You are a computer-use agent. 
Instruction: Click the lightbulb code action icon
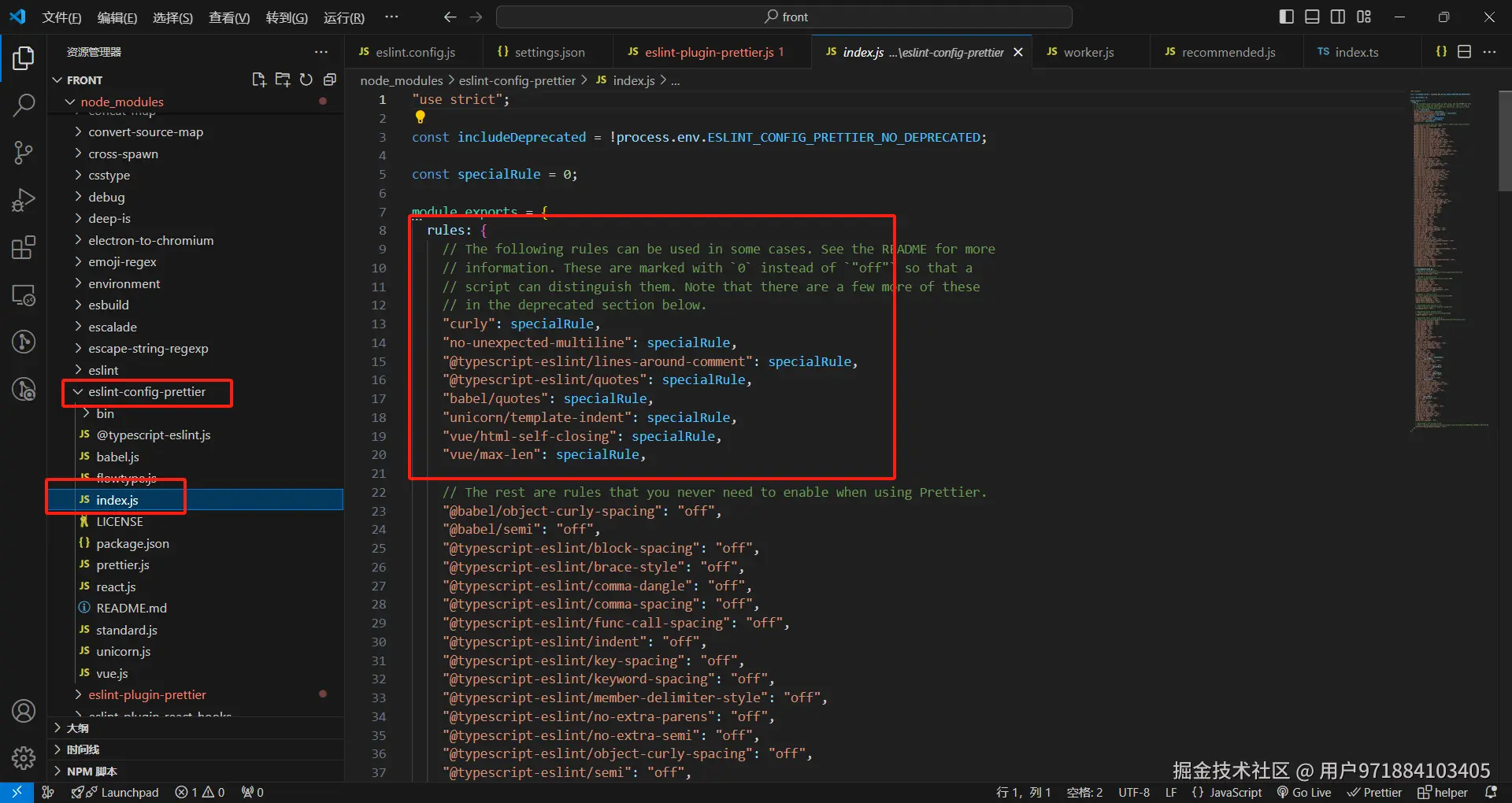click(421, 117)
